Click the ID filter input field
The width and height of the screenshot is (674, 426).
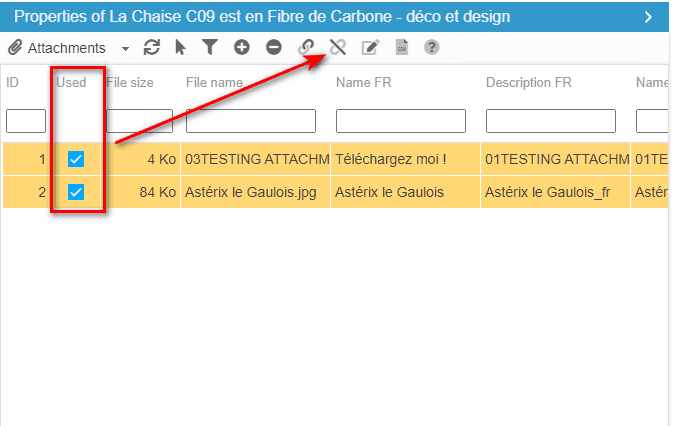coord(26,121)
